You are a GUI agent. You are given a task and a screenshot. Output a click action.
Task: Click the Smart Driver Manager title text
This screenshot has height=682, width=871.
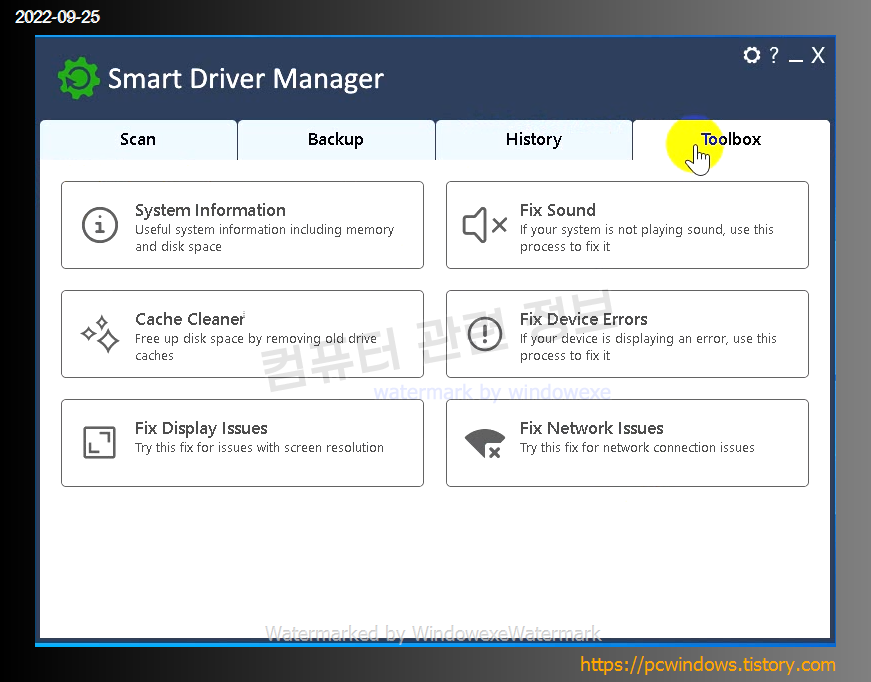[x=246, y=79]
